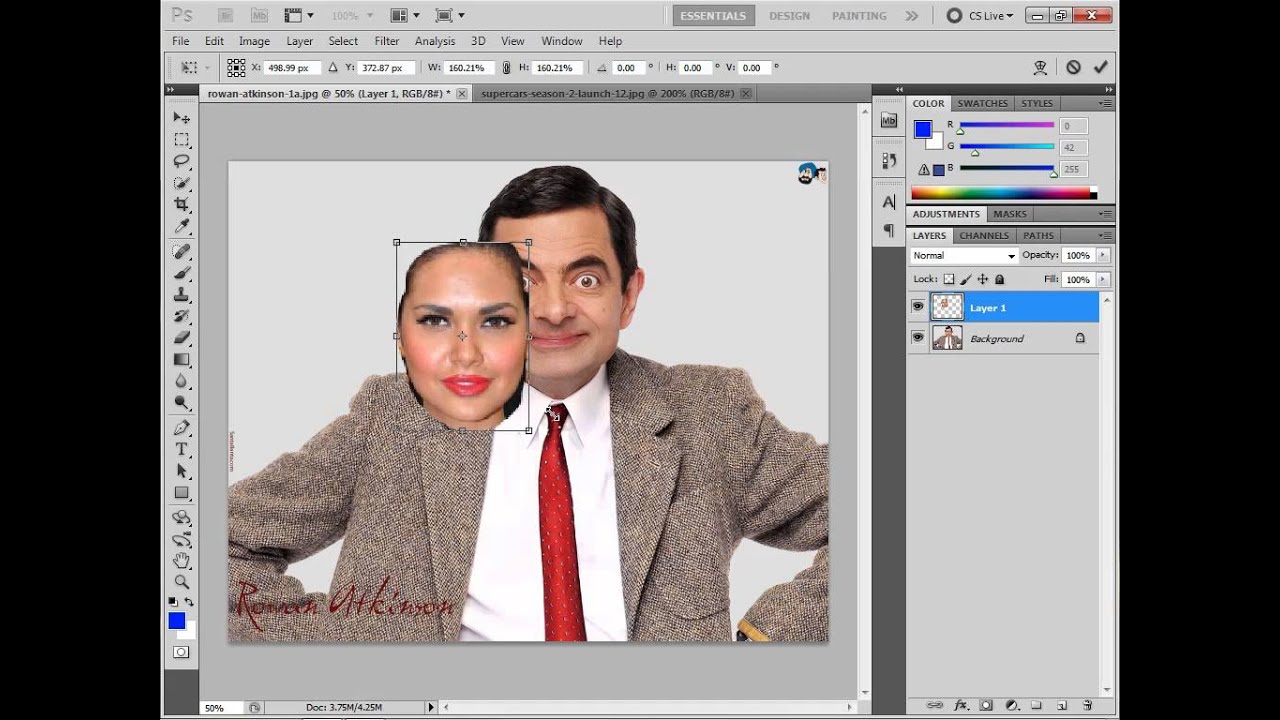Open the Layers panel options menu
The image size is (1280, 720).
pyautogui.click(x=1105, y=236)
